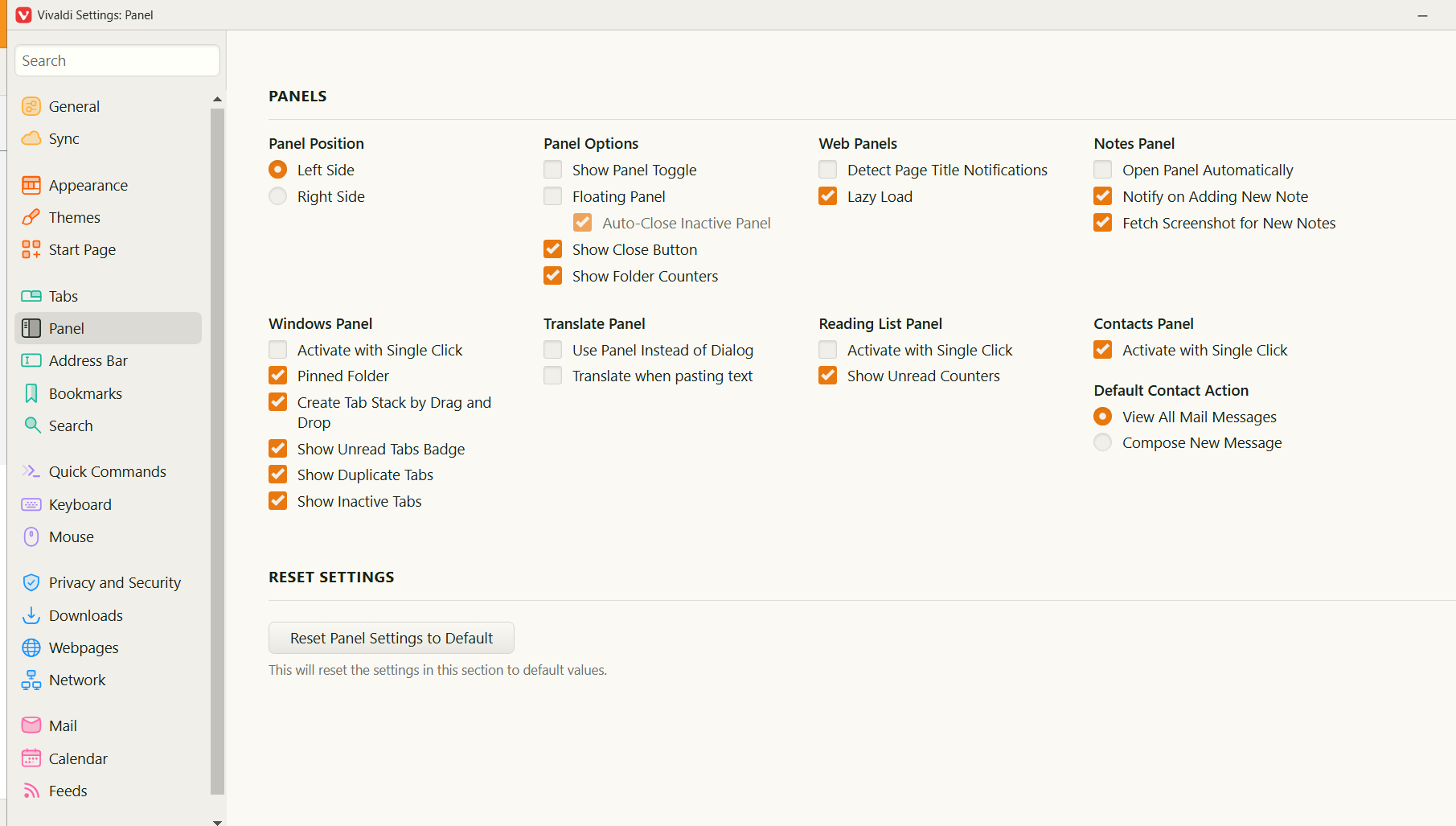Uncheck Show Close Button
The height and width of the screenshot is (826, 1456).
click(x=553, y=249)
